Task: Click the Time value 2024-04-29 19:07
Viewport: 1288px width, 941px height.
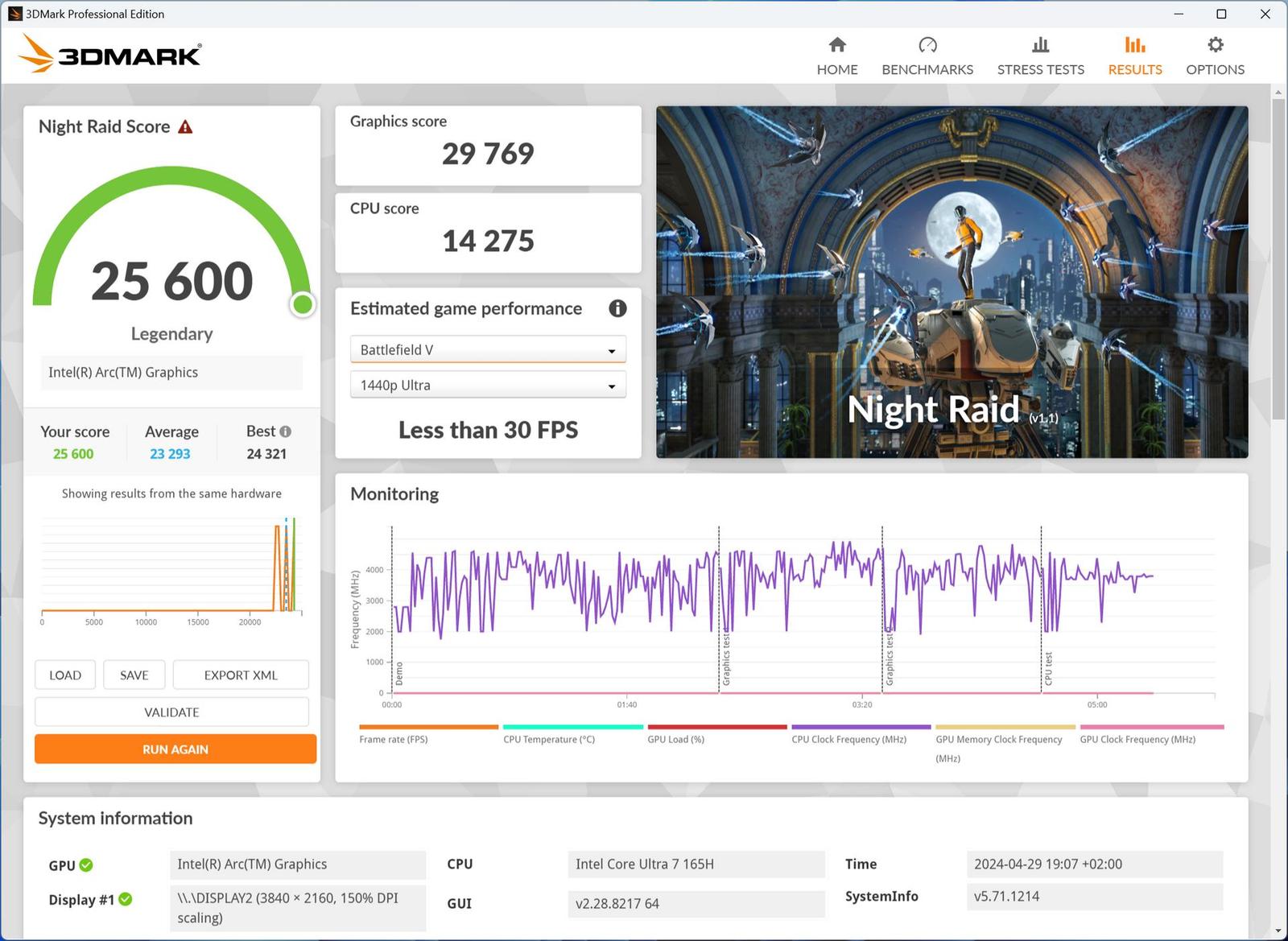Action: click(x=1094, y=865)
